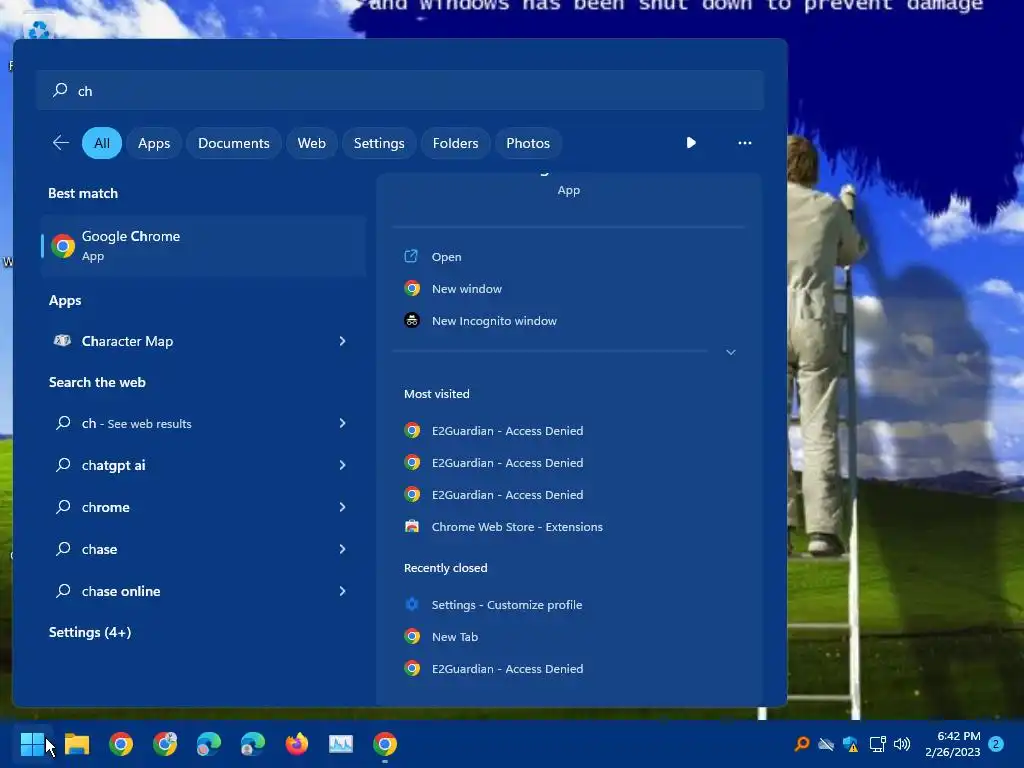Expand the Character Map result arrow
The image size is (1024, 768).
tap(342, 341)
